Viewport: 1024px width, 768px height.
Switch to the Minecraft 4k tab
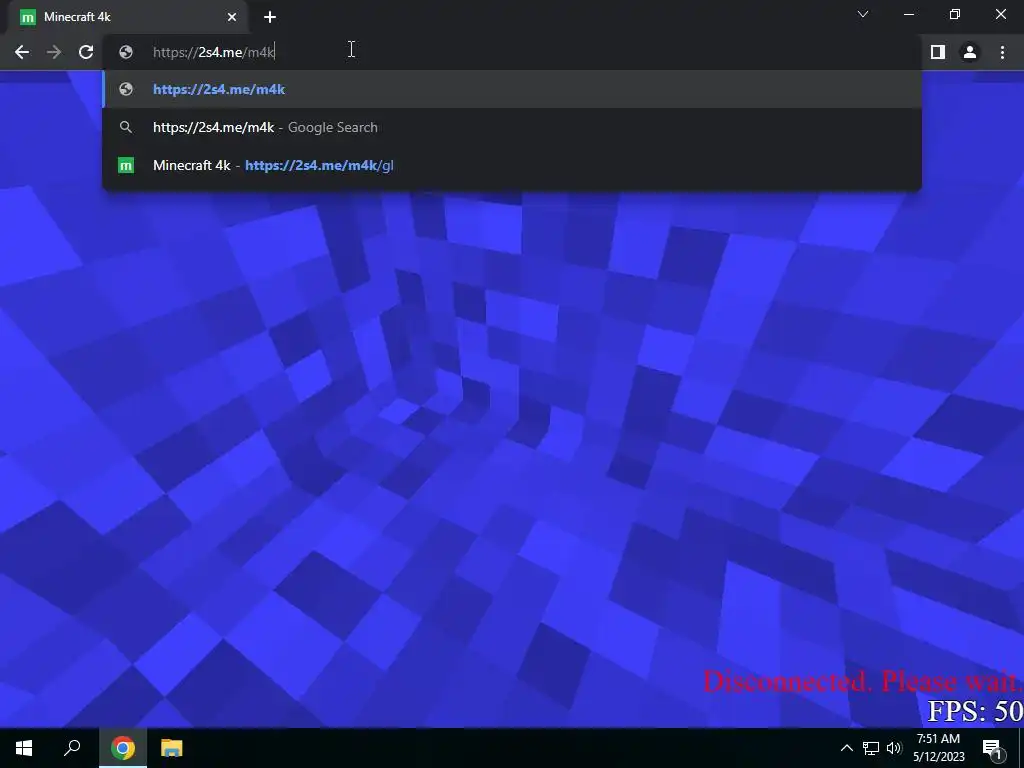pos(127,17)
